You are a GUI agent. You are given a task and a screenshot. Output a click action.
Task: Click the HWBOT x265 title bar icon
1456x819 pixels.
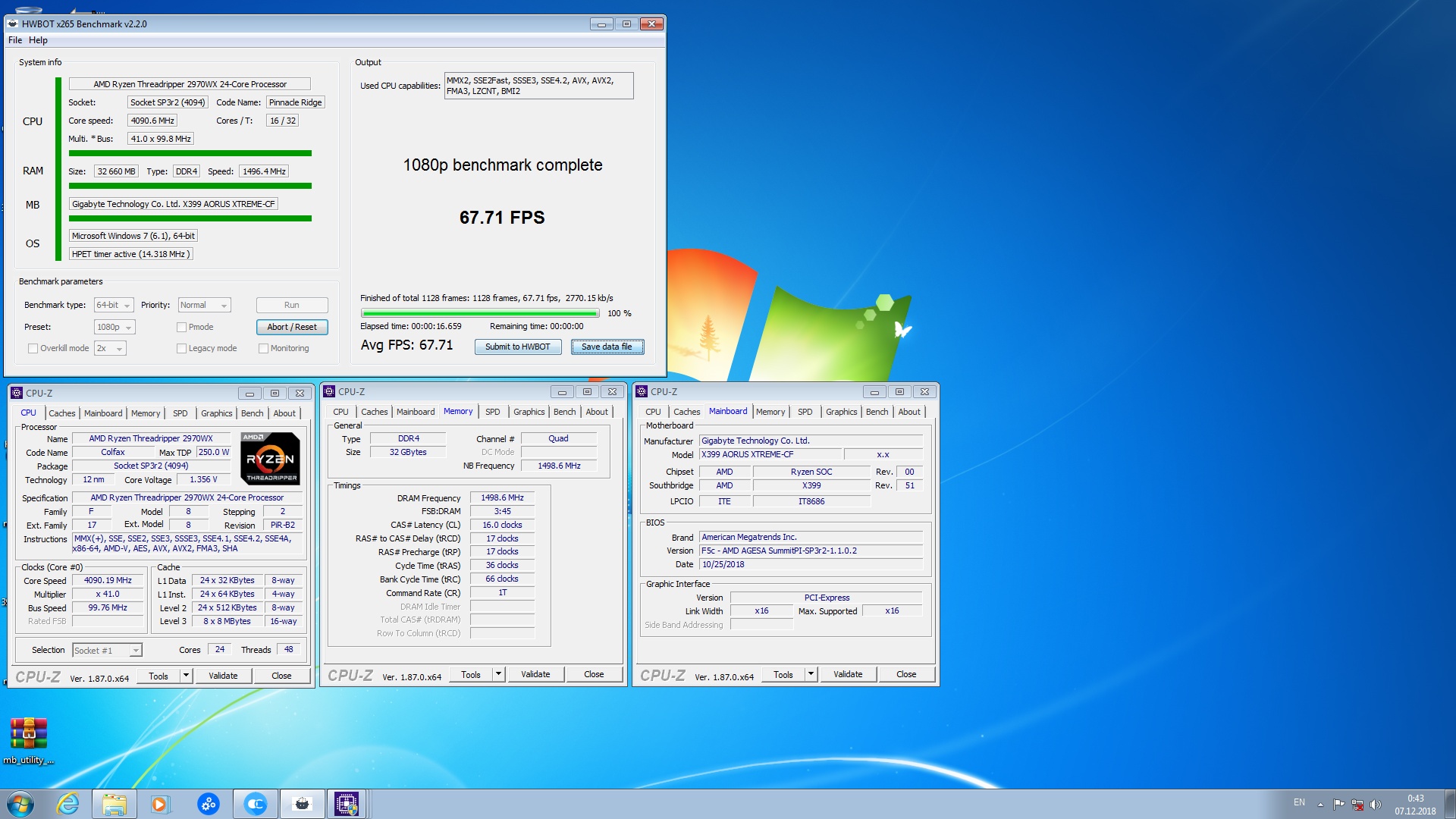tap(13, 24)
